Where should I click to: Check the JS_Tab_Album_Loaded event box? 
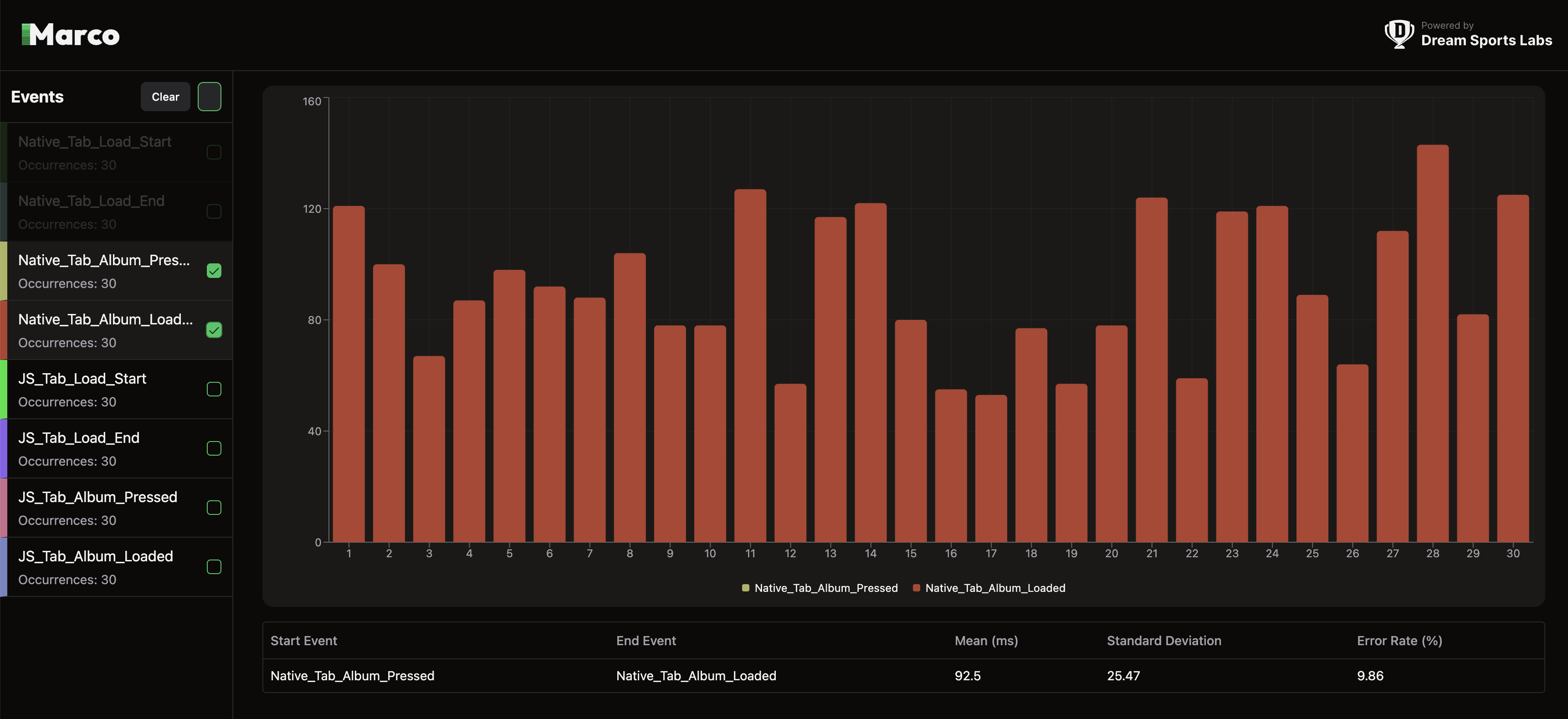pyautogui.click(x=214, y=567)
